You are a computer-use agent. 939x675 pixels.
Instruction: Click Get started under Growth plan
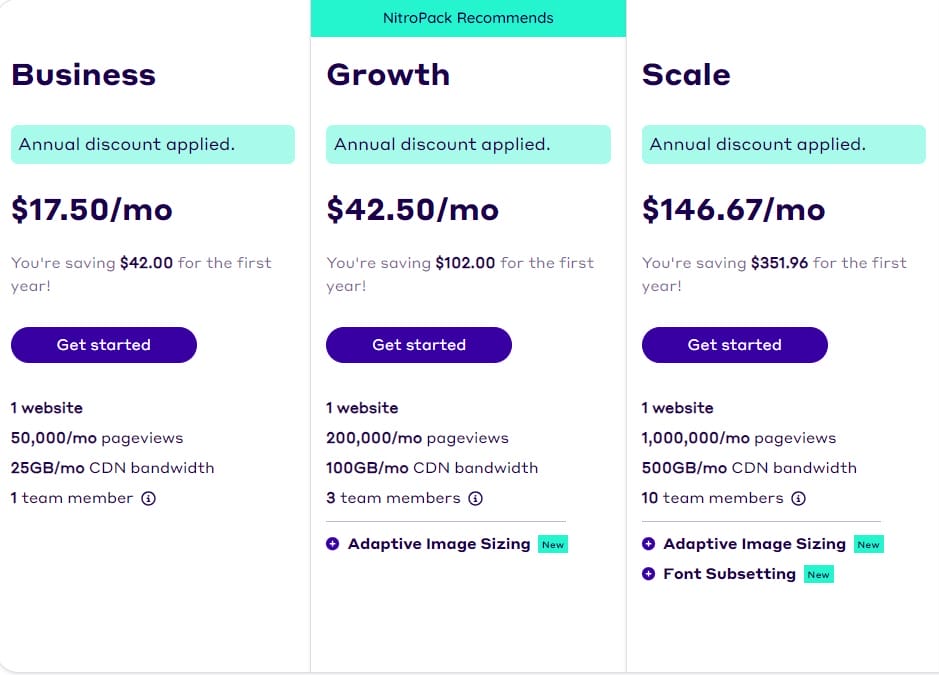tap(419, 345)
